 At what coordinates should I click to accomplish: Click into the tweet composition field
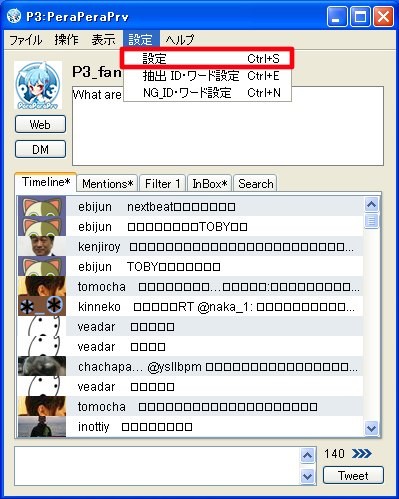(x=157, y=466)
